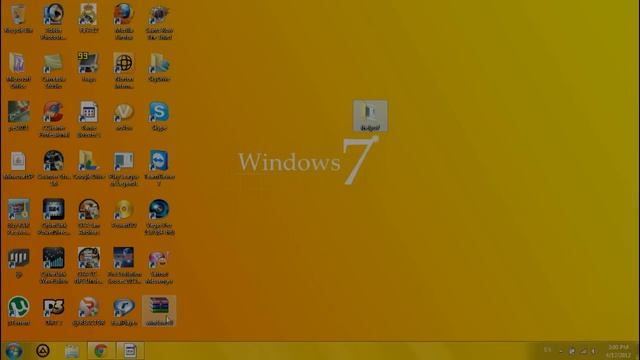
Task: Open the volume speaker tray icon
Action: coord(594,351)
